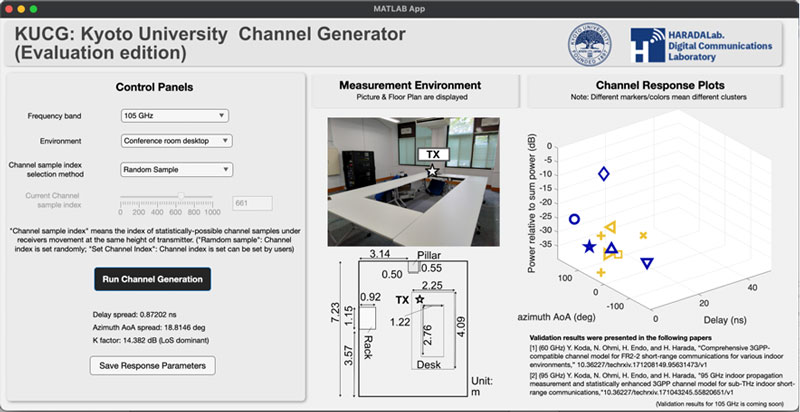Select the blue downward triangle marker
800x412 pixels.
tap(647, 264)
